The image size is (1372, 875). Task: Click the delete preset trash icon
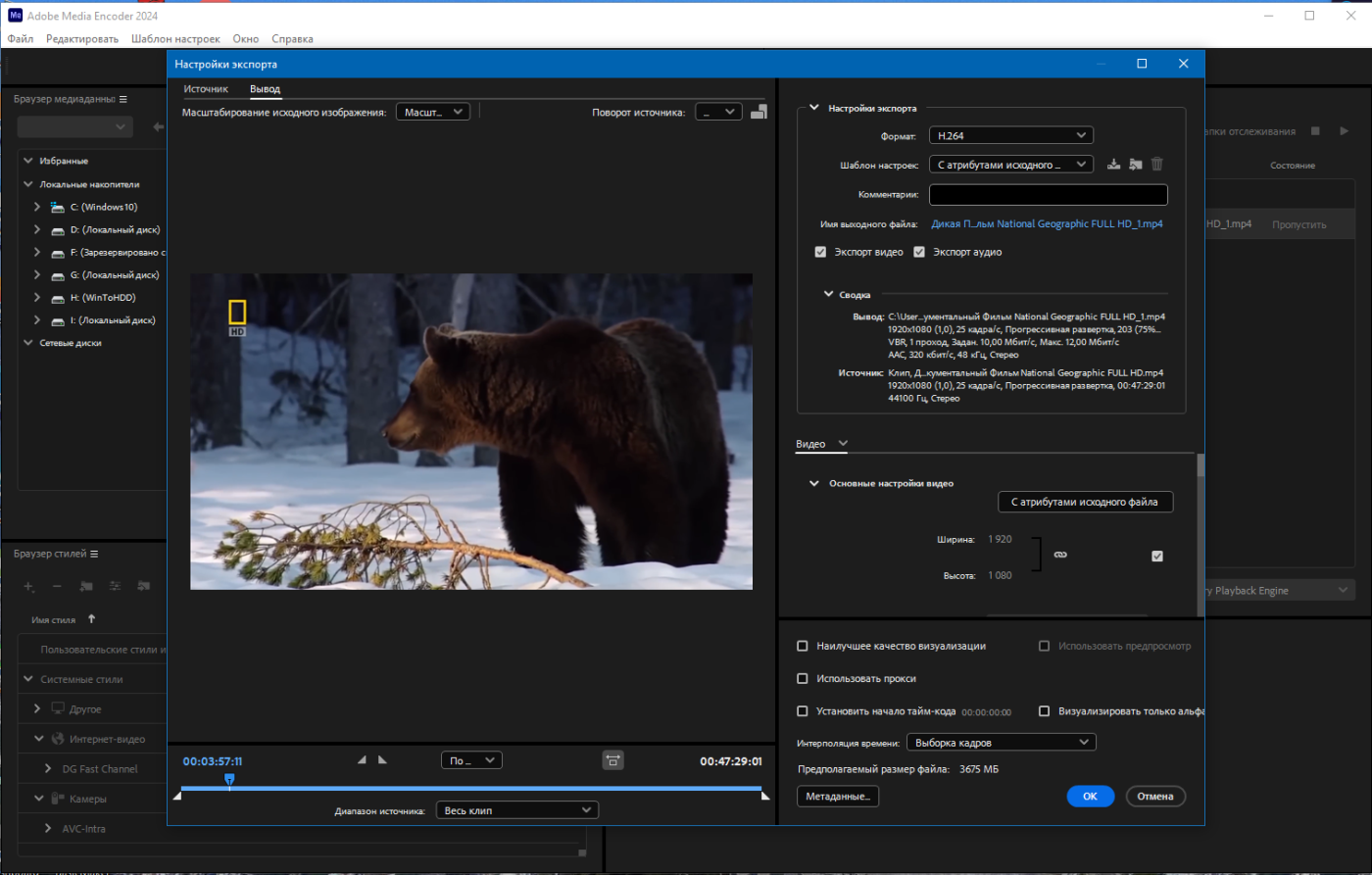tap(1157, 165)
